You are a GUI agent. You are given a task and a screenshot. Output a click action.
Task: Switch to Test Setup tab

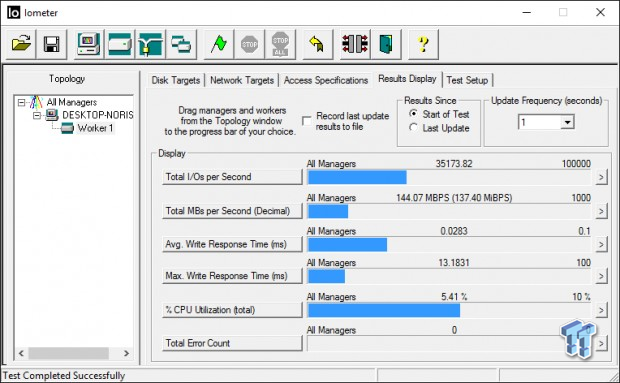(x=467, y=80)
